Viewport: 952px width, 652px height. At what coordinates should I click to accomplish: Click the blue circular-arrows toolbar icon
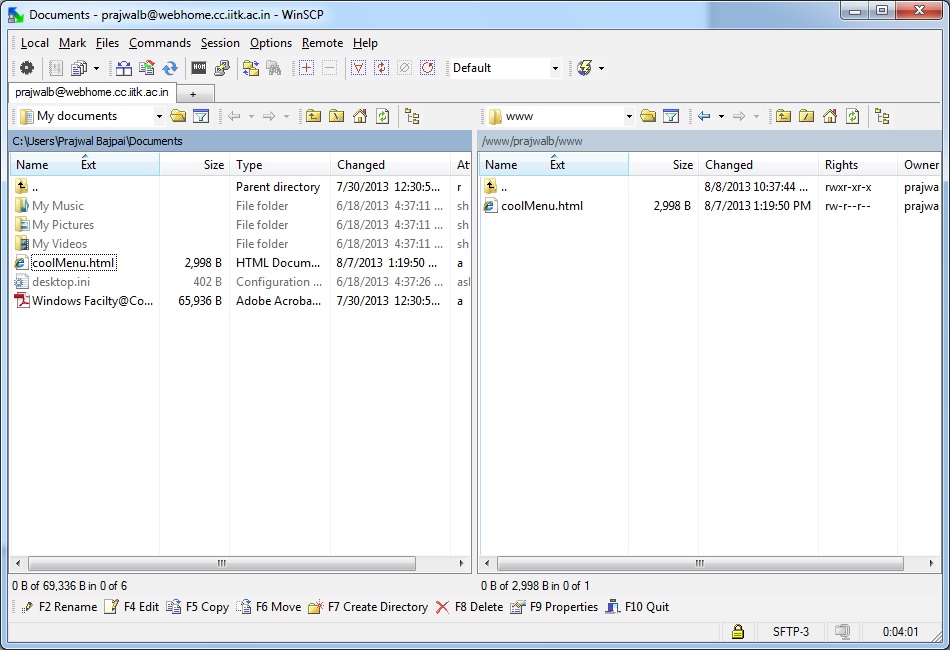click(170, 68)
